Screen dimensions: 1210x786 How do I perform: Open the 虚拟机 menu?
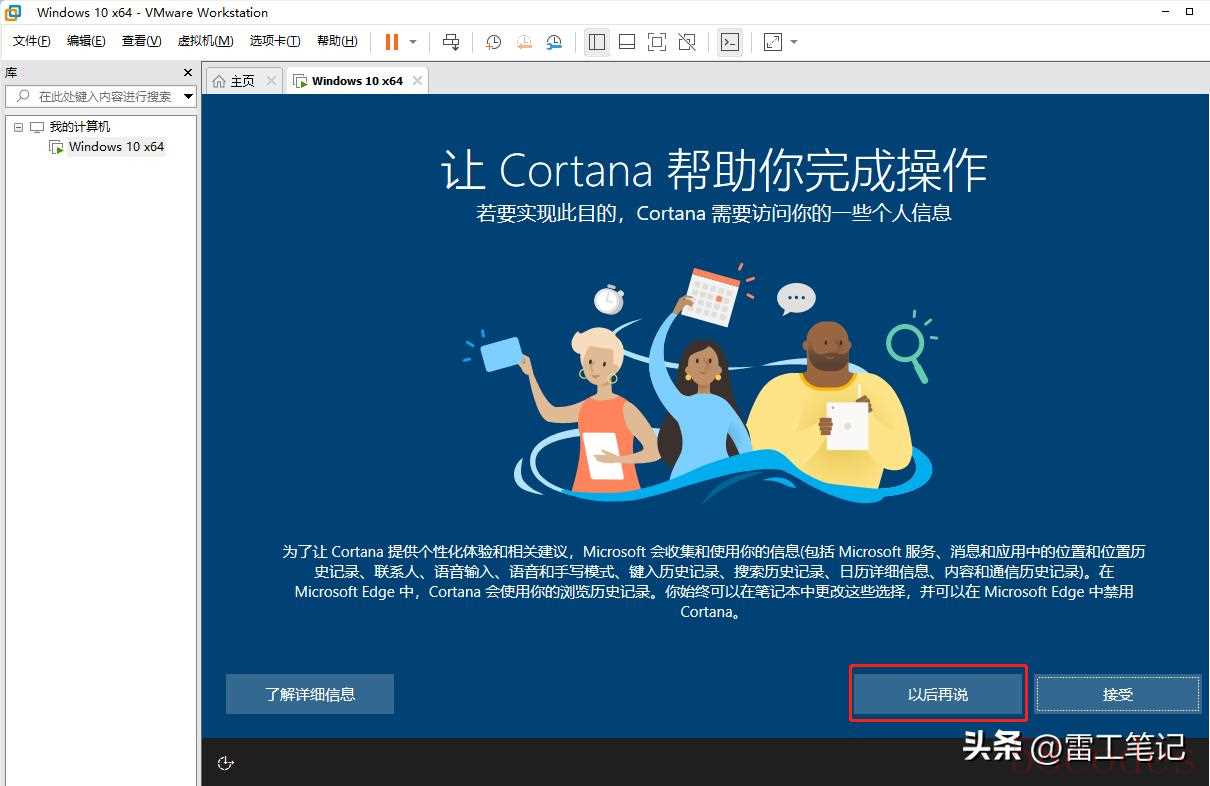point(205,41)
